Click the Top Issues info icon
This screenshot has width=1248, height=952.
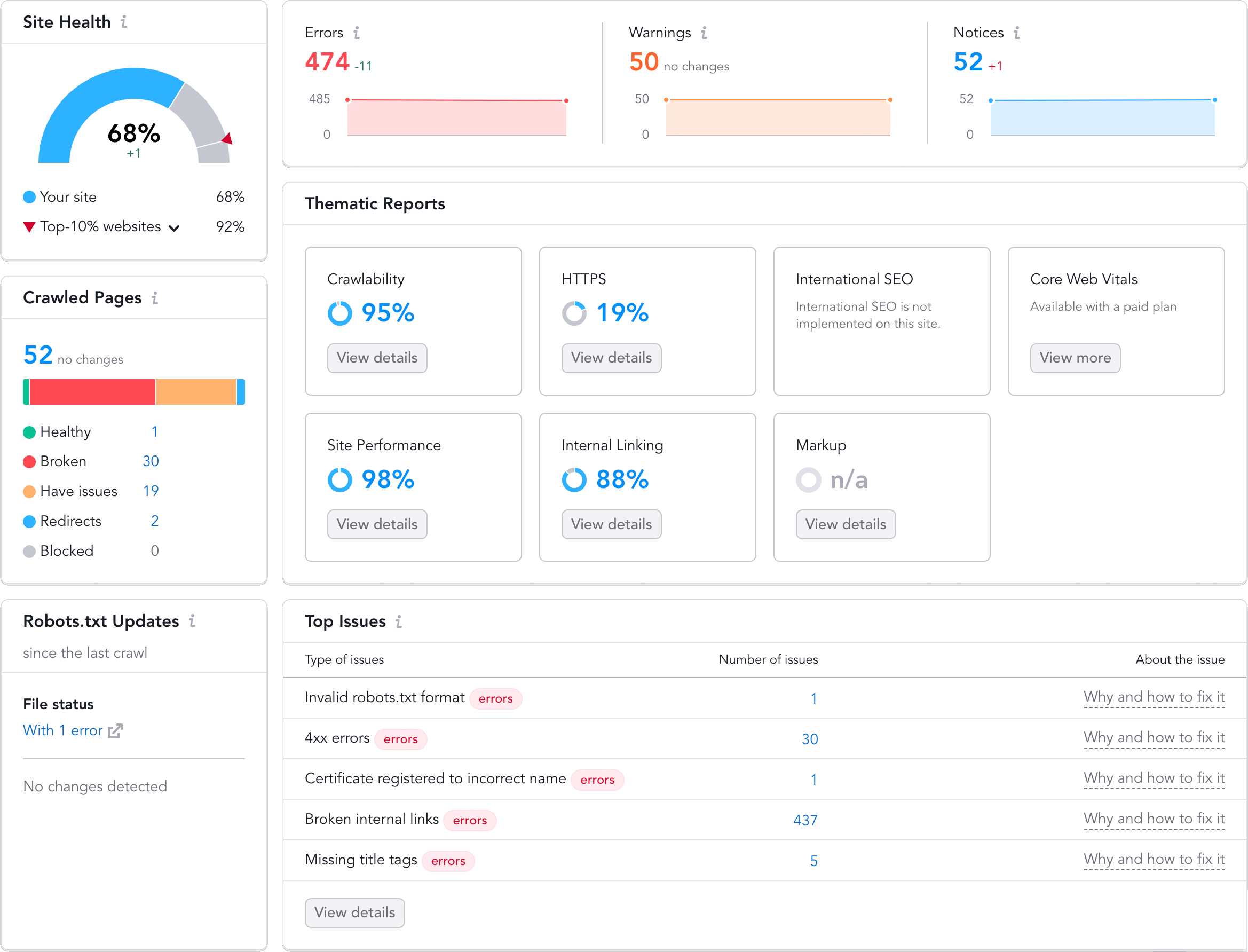pyautogui.click(x=399, y=621)
